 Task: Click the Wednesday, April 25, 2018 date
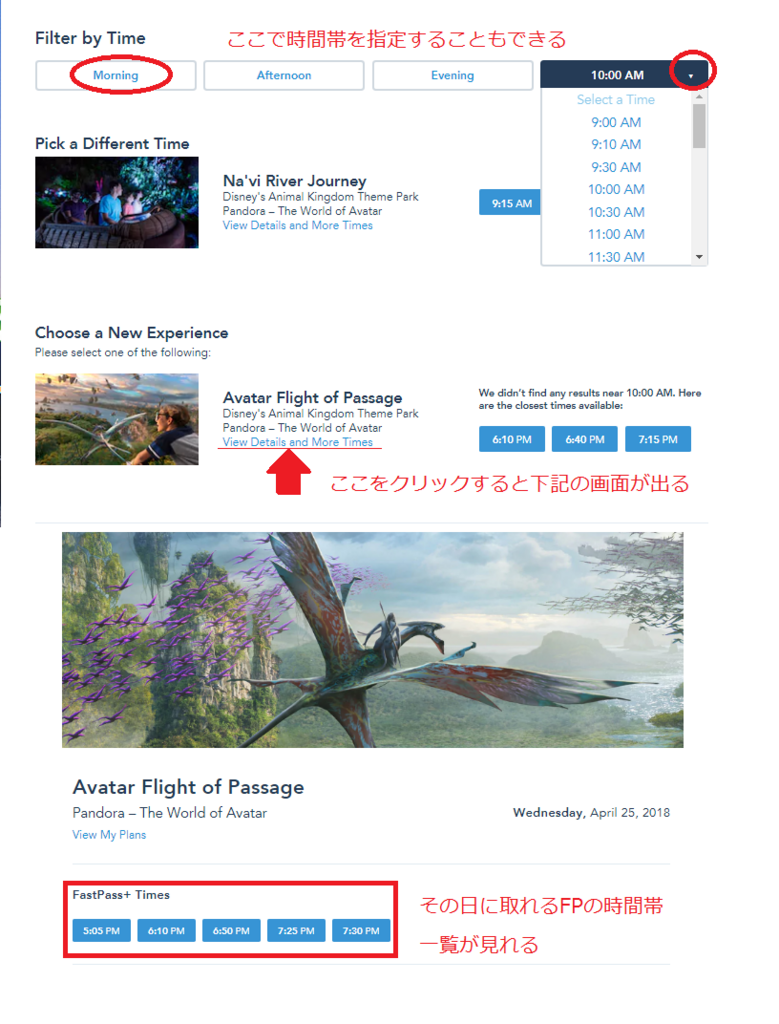point(592,812)
